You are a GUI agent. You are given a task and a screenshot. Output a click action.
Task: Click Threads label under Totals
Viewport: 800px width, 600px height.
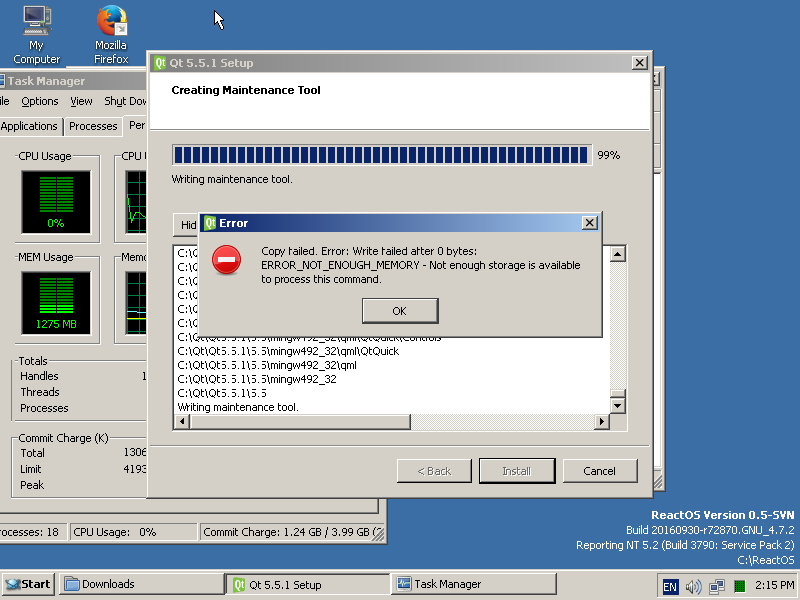[x=40, y=392]
